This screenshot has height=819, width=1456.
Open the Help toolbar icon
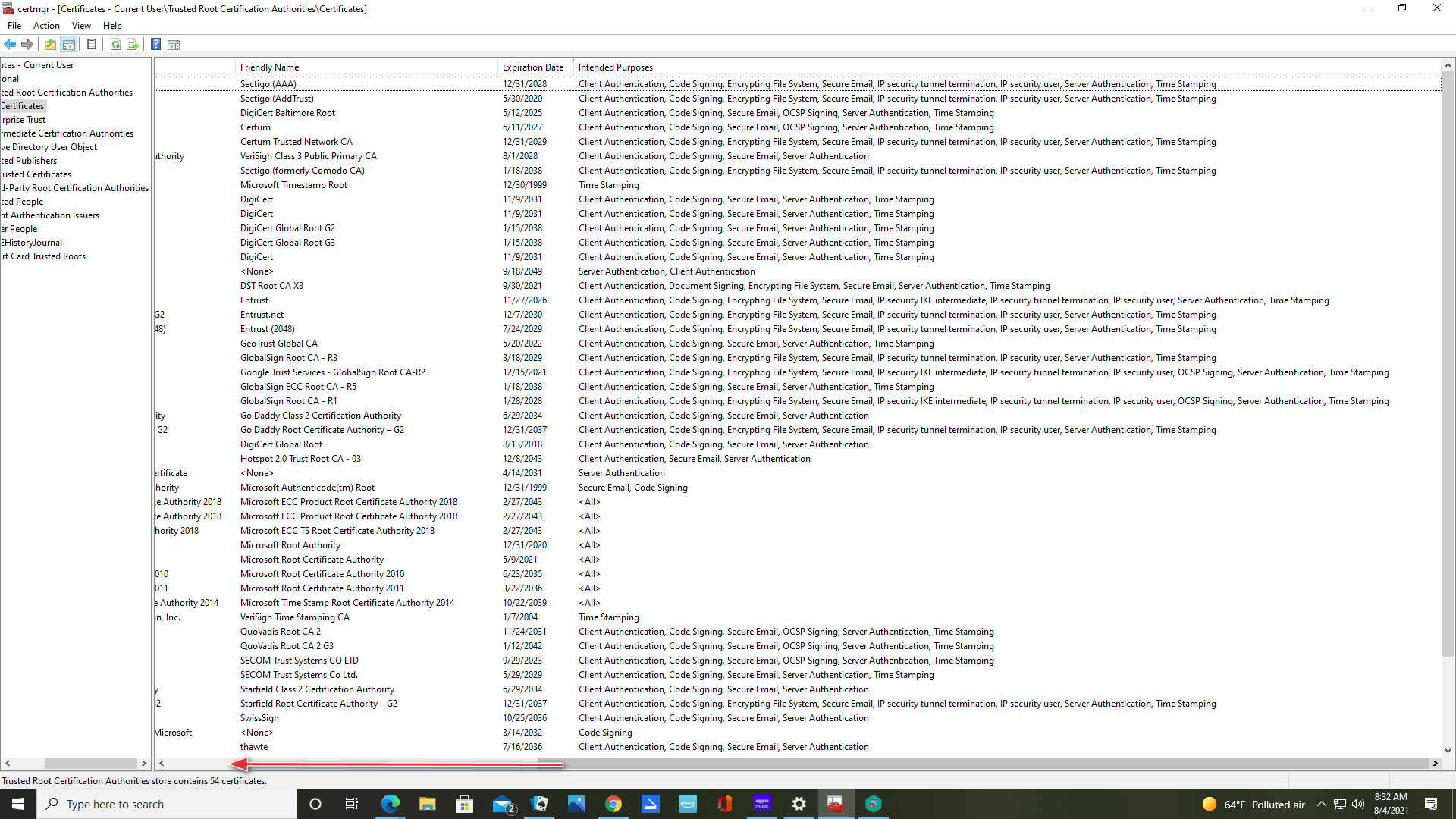(155, 45)
